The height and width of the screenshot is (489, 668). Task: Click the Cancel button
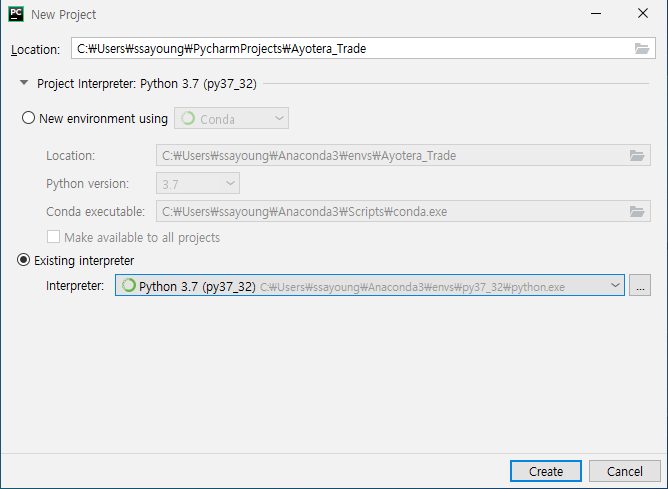pos(625,471)
